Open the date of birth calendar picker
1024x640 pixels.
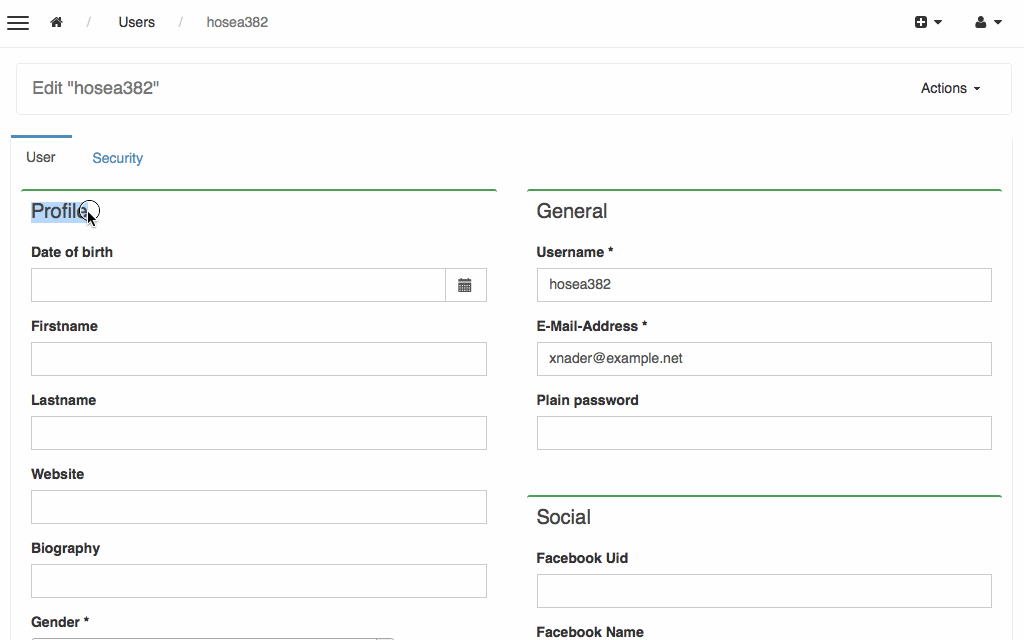click(x=465, y=285)
